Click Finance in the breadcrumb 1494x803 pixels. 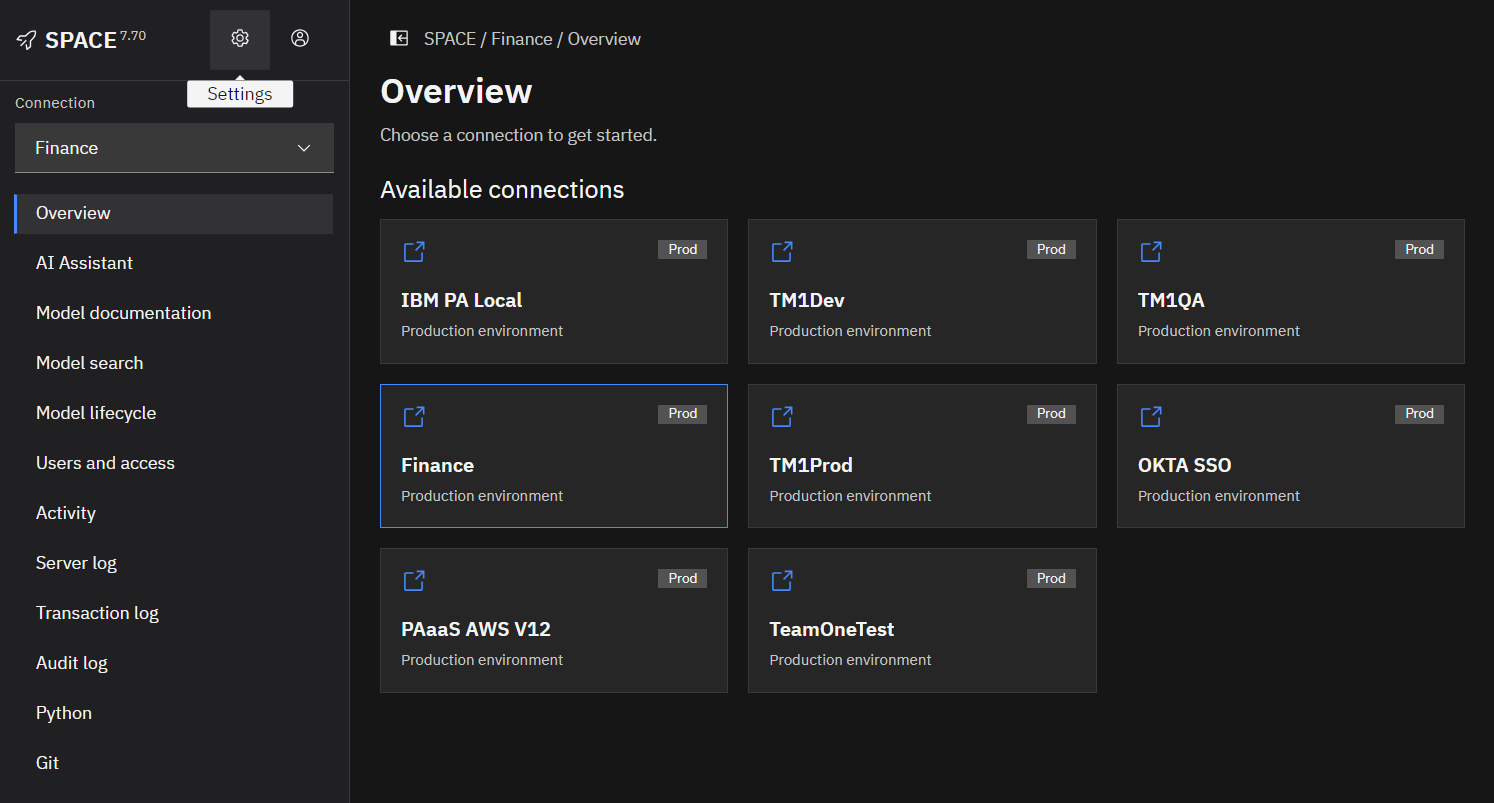[x=522, y=39]
